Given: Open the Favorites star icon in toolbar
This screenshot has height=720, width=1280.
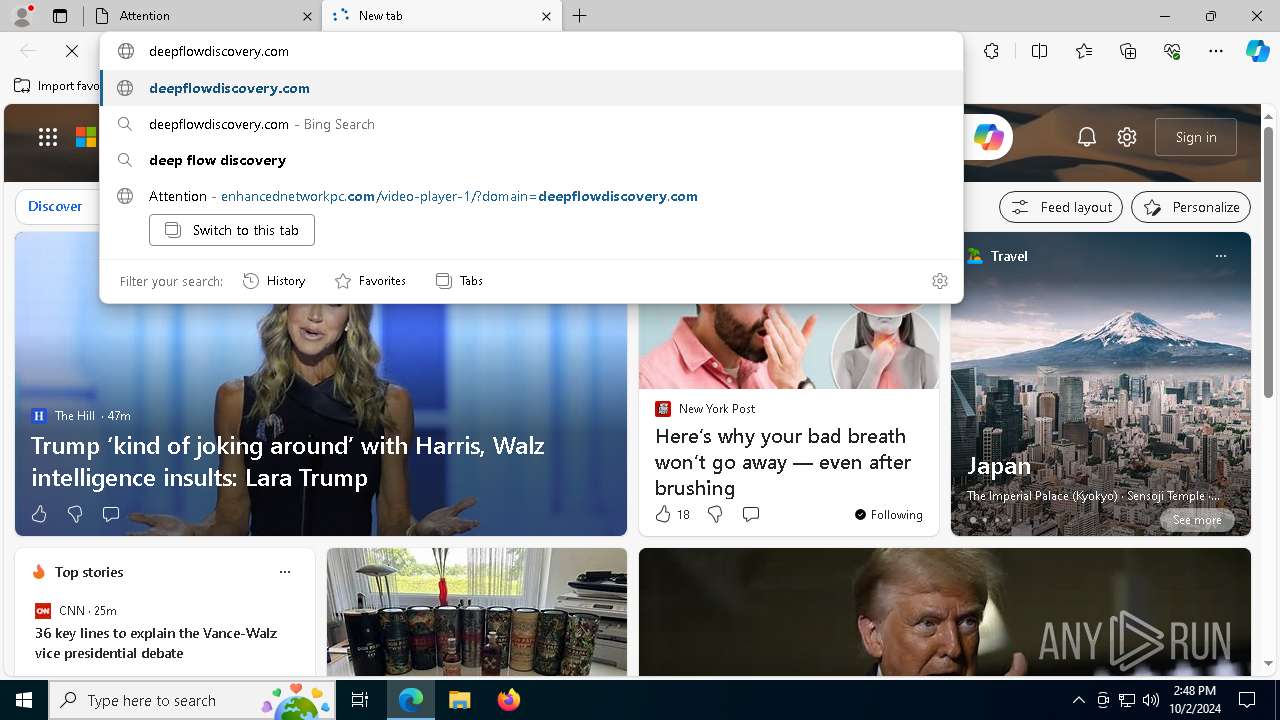Looking at the screenshot, I should tap(1084, 51).
